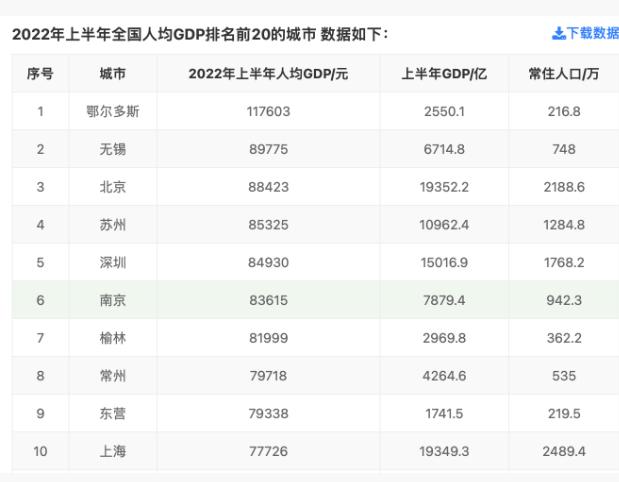Click GDP value 7879.4
619x482 pixels.
tap(444, 300)
